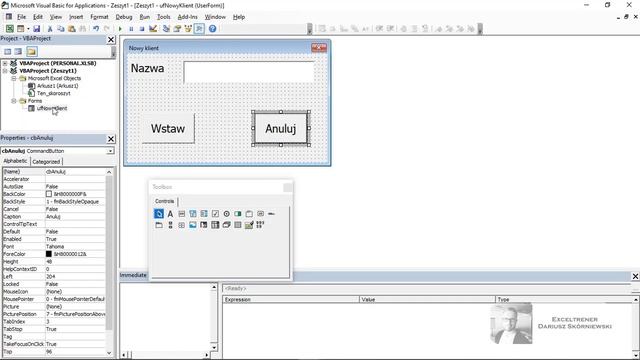This screenshot has width=640, height=360.
Task: Select the ComboBox control in Toolbox
Action: coord(193,213)
